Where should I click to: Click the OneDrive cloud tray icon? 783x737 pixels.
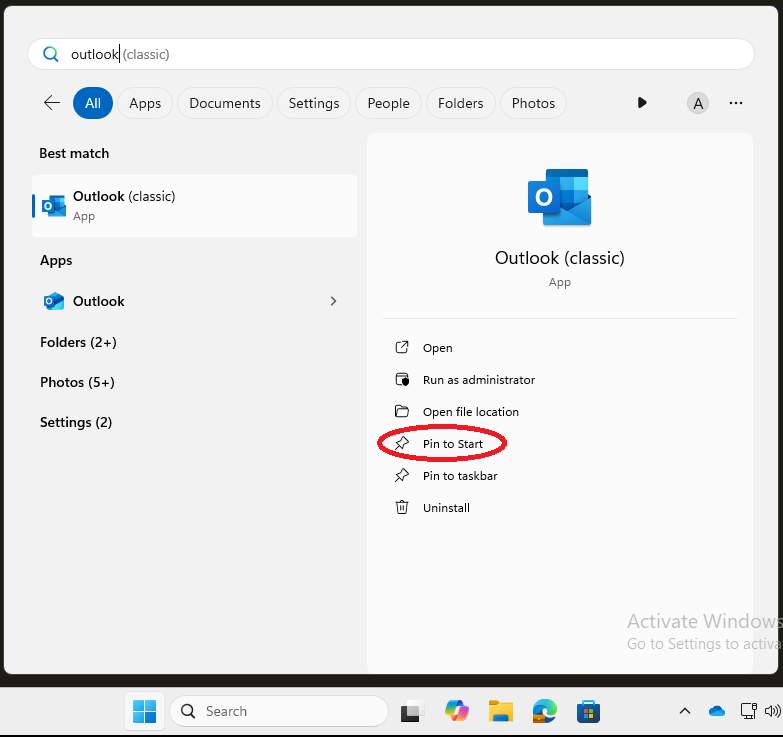[716, 711]
